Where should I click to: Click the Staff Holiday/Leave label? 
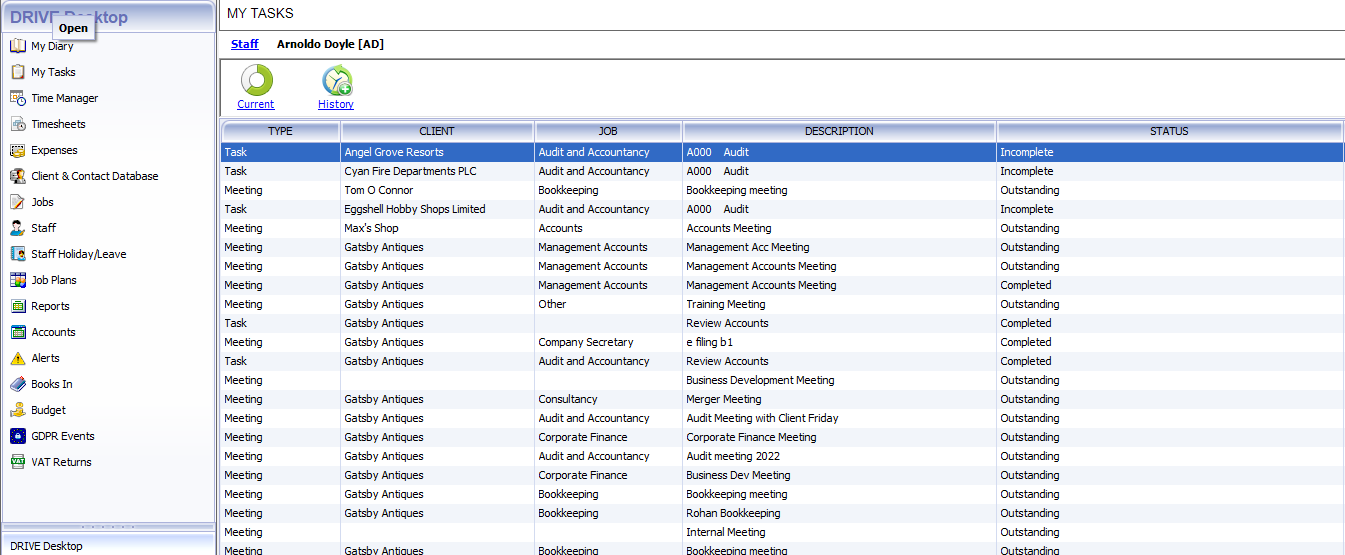(79, 254)
